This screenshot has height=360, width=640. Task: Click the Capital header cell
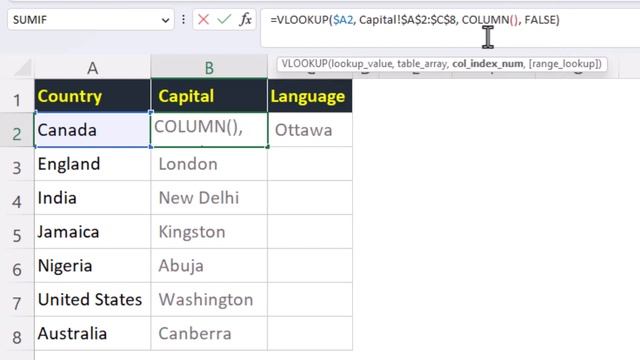209,96
